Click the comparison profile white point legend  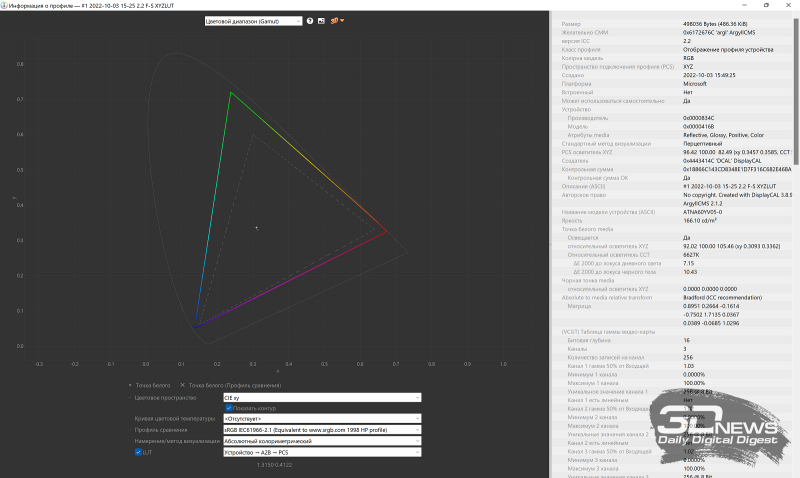[x=212, y=384]
